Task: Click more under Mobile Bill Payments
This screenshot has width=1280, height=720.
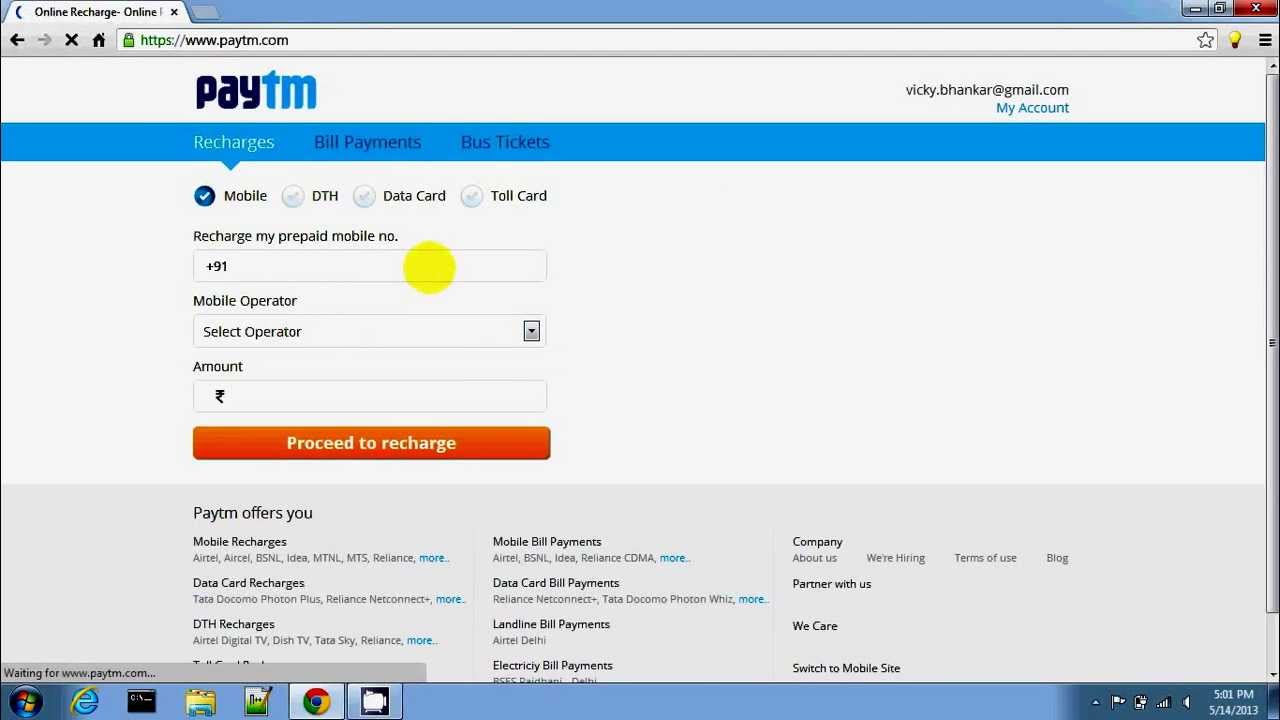Action: point(673,558)
